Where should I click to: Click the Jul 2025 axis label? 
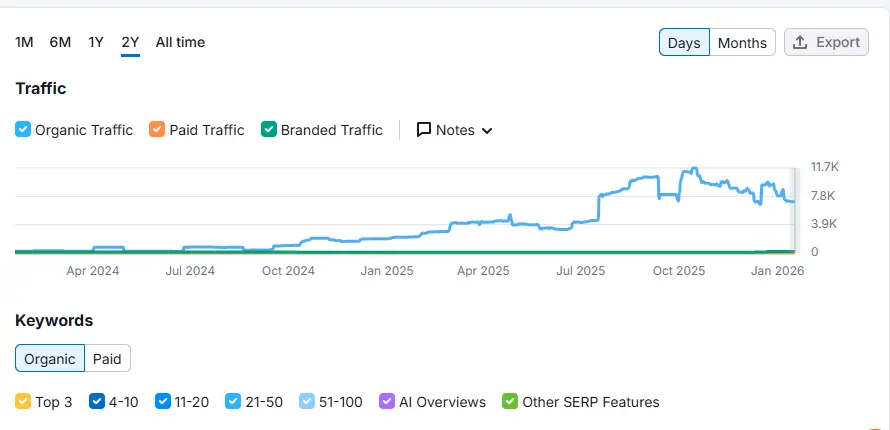(x=581, y=271)
